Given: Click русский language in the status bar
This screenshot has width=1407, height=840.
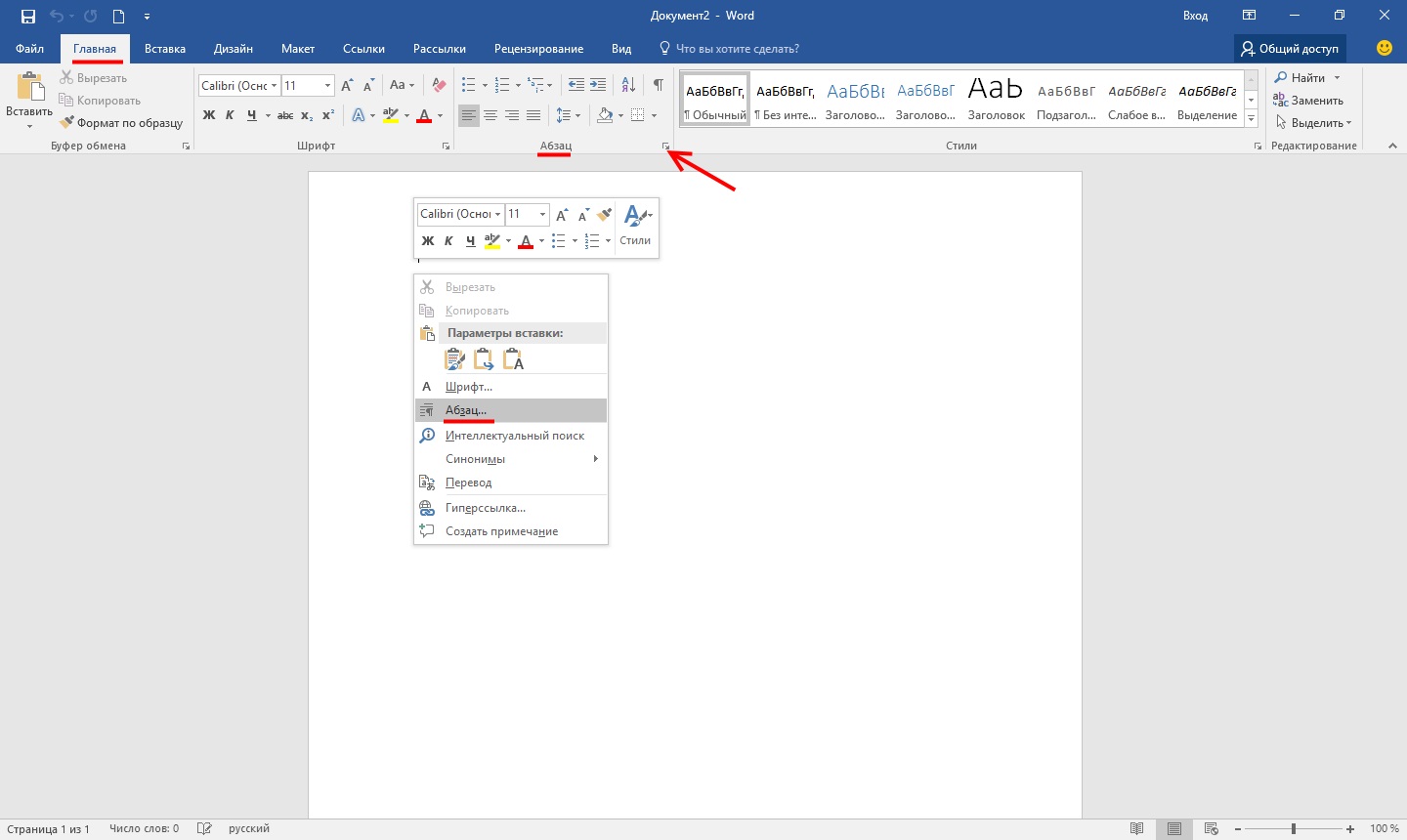Looking at the screenshot, I should click(x=249, y=828).
